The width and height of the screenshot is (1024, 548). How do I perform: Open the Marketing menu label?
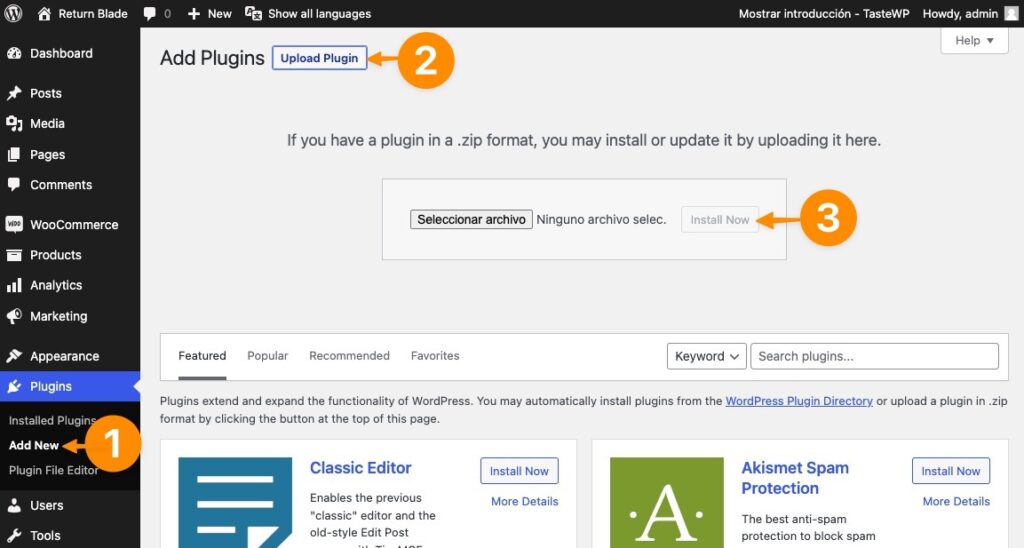[58, 316]
